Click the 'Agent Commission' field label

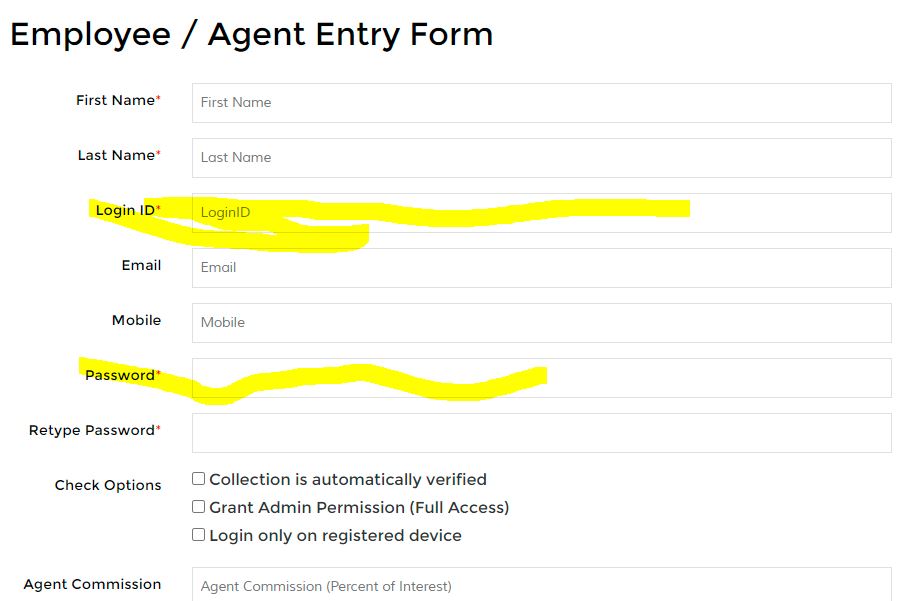[x=92, y=584]
